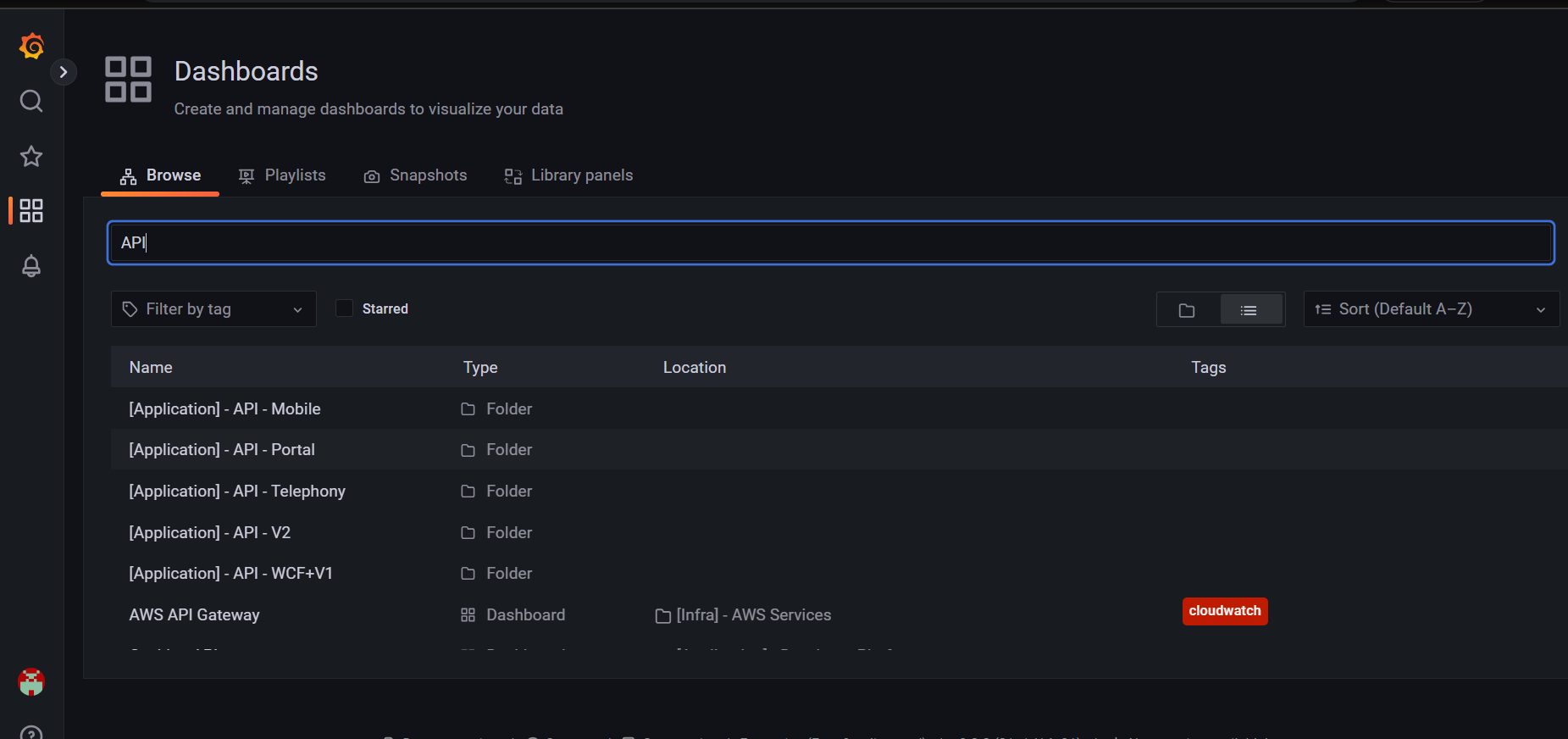This screenshot has width=1568, height=739.
Task: Open the sidebar search icon
Action: (31, 102)
